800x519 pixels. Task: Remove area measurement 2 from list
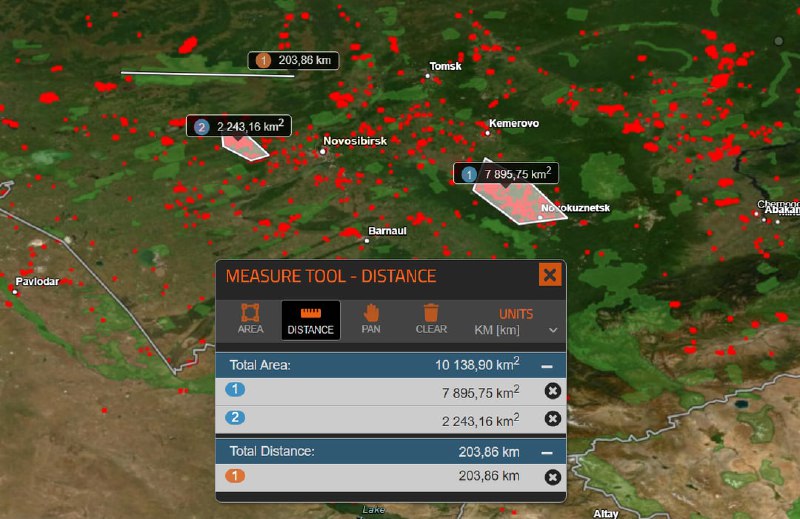[x=553, y=419]
